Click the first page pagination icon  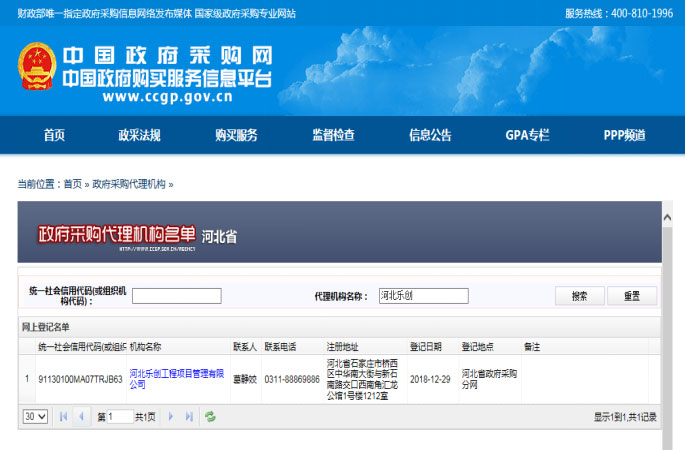pos(64,416)
